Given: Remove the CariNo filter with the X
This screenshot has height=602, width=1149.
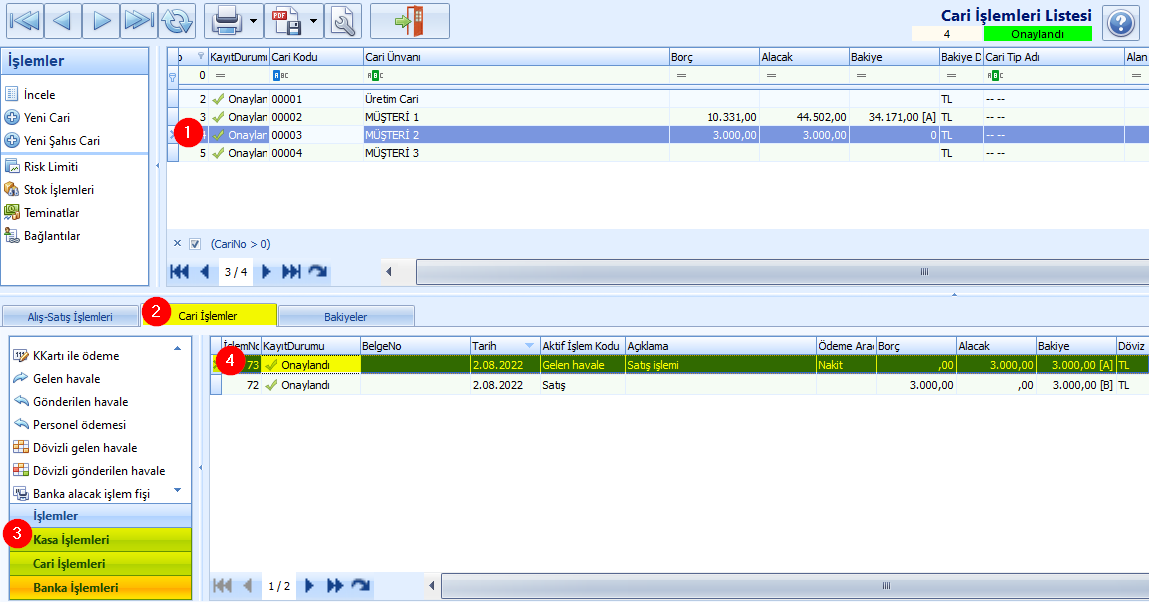Looking at the screenshot, I should coord(177,243).
